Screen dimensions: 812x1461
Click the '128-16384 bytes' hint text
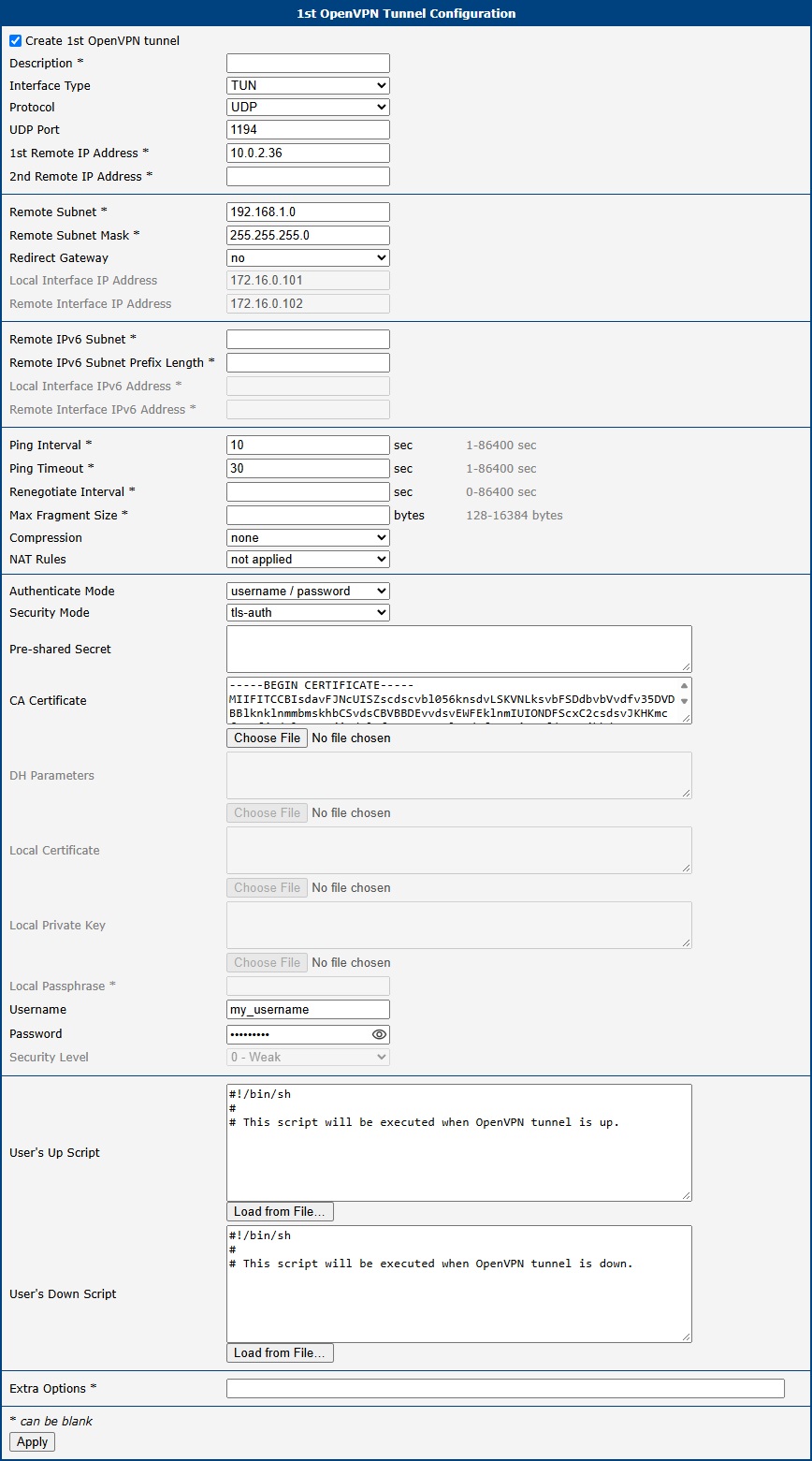click(x=515, y=516)
